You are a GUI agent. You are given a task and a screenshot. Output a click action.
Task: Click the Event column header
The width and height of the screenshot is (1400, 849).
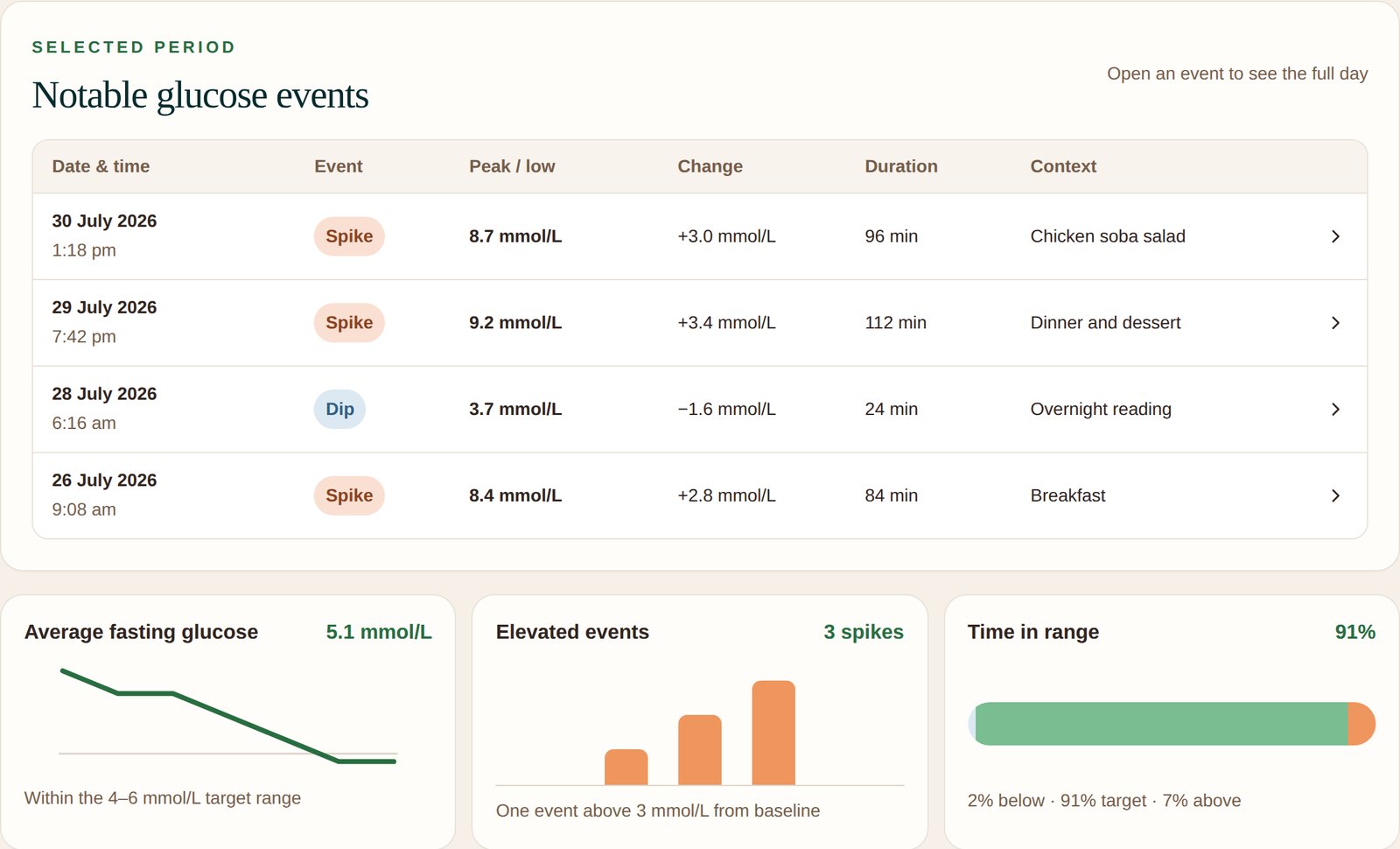coord(339,166)
